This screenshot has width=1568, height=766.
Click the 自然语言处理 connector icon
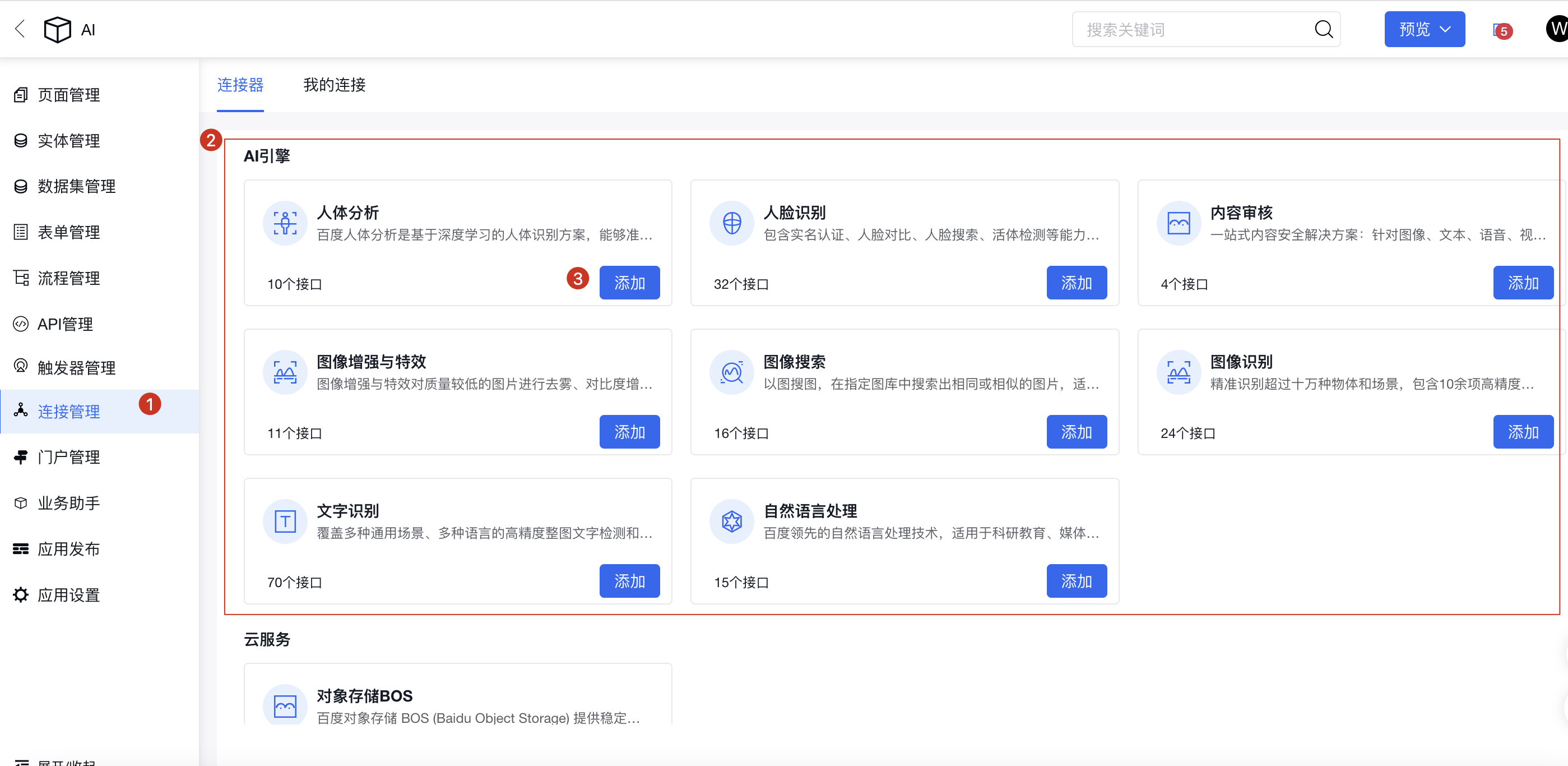click(732, 522)
